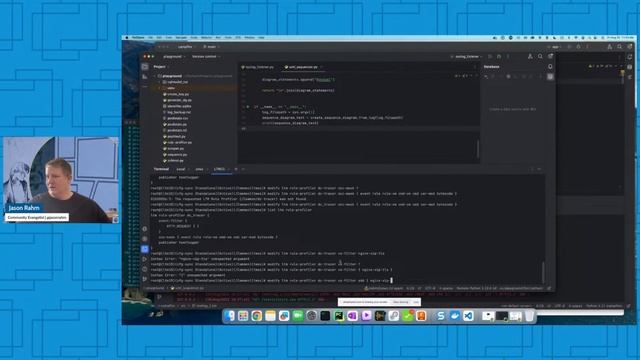Open the Navigate menu in the menu bar
The height and width of the screenshot is (360, 640).
coord(181,38)
